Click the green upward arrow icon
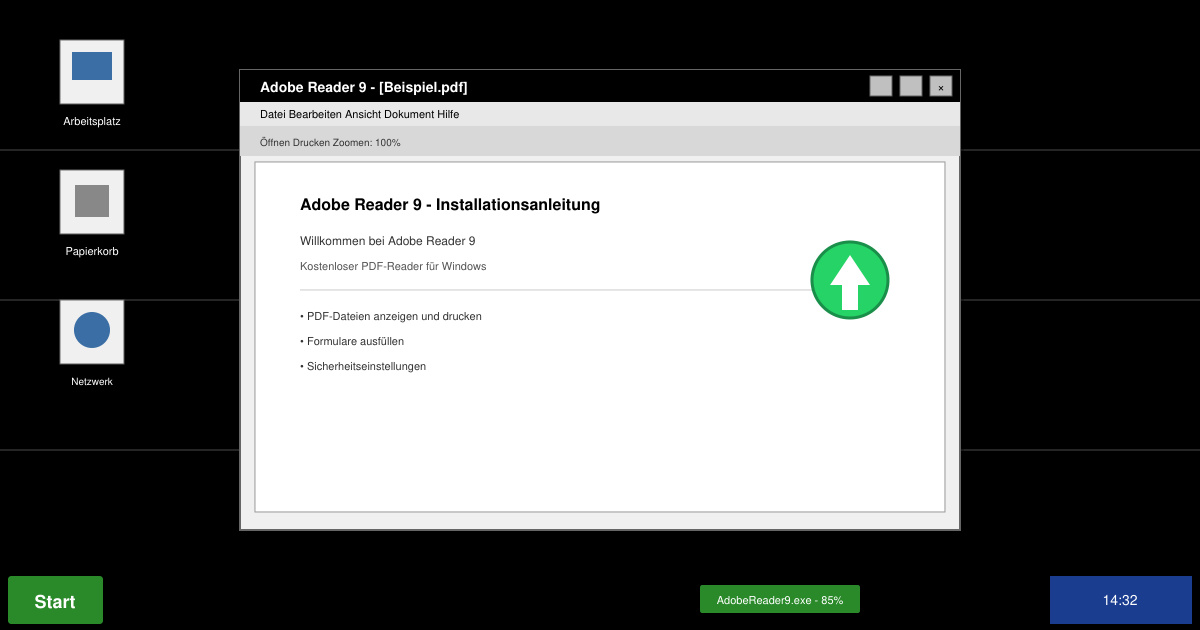The width and height of the screenshot is (1200, 630). click(x=850, y=280)
